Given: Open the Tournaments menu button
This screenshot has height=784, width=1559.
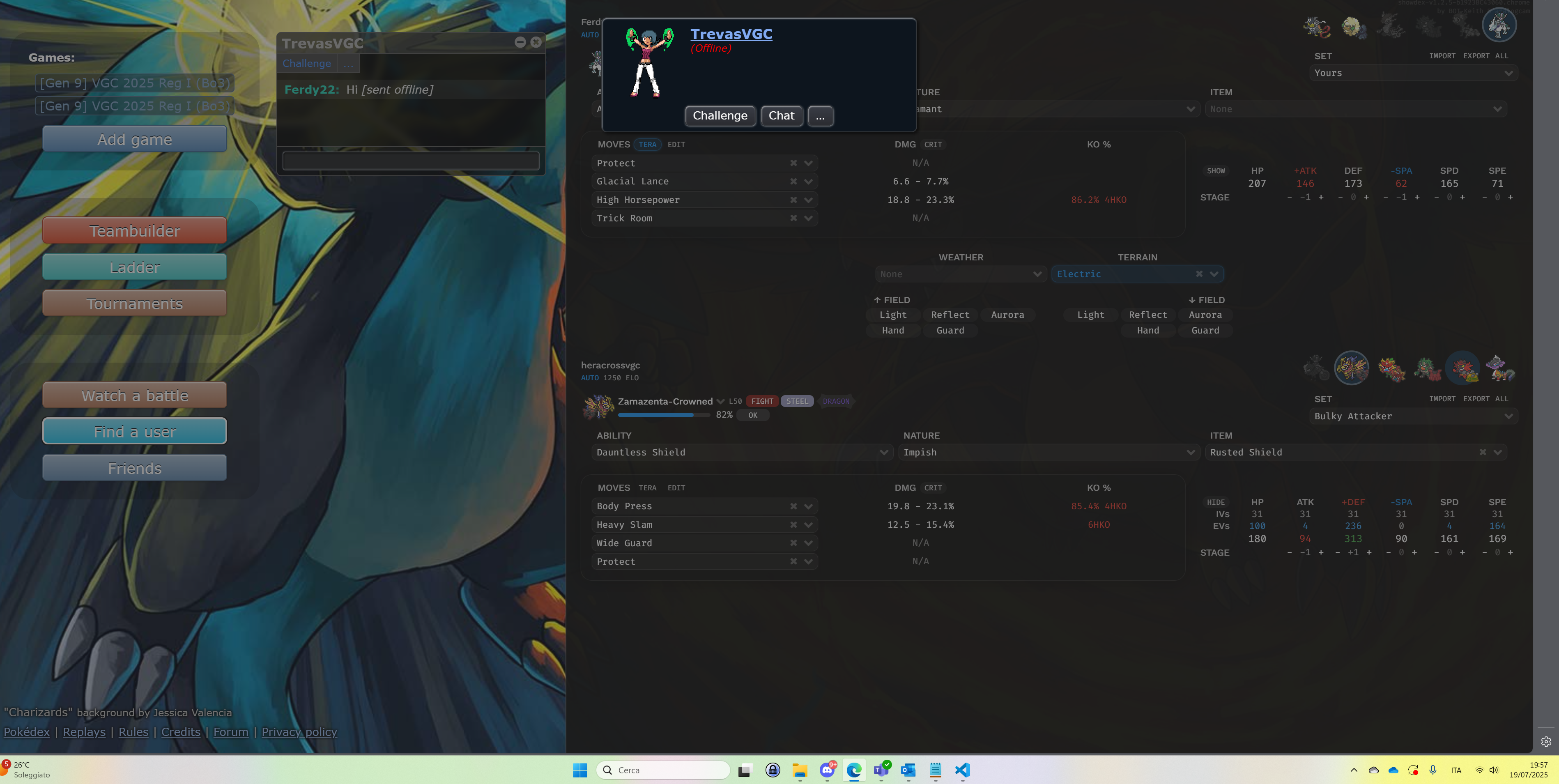Looking at the screenshot, I should 134,303.
